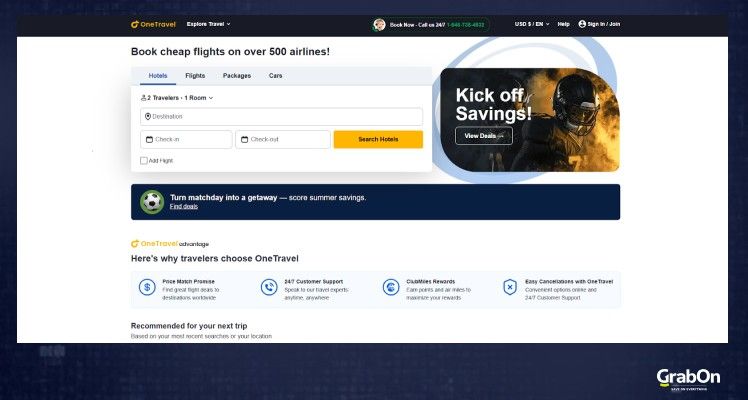Click the Easy Cancellations shield icon

(510, 287)
